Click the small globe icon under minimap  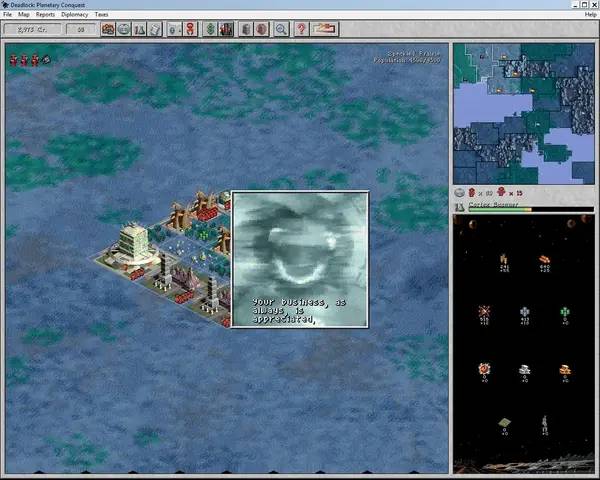click(x=460, y=193)
